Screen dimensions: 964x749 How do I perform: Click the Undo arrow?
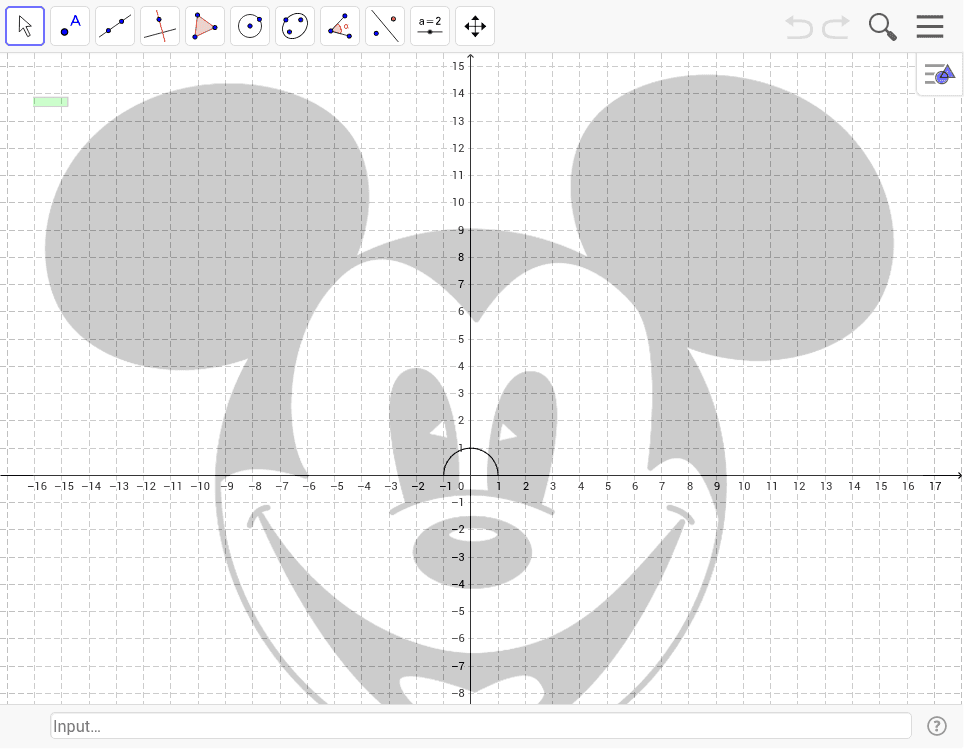799,28
